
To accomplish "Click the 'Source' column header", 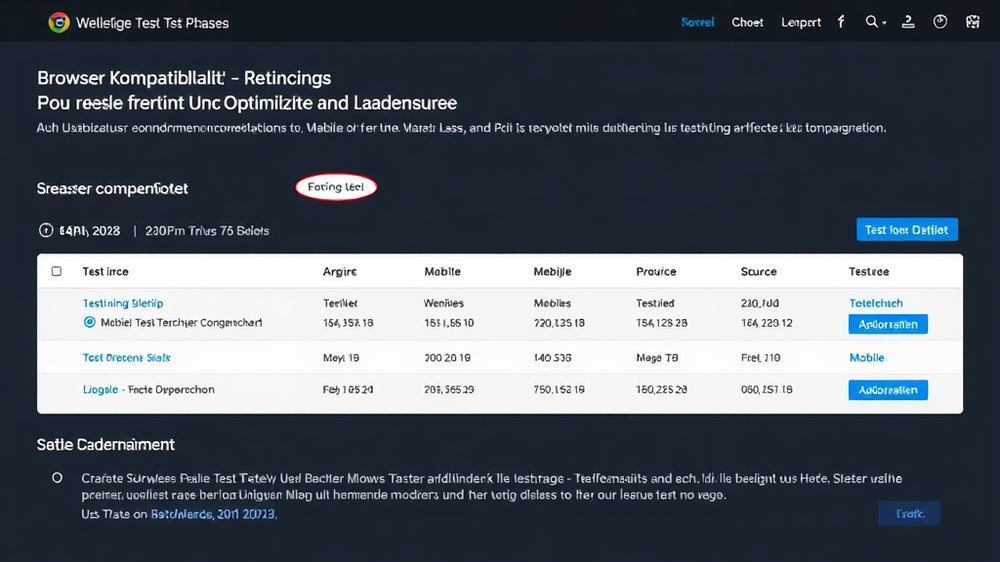I will (x=758, y=271).
